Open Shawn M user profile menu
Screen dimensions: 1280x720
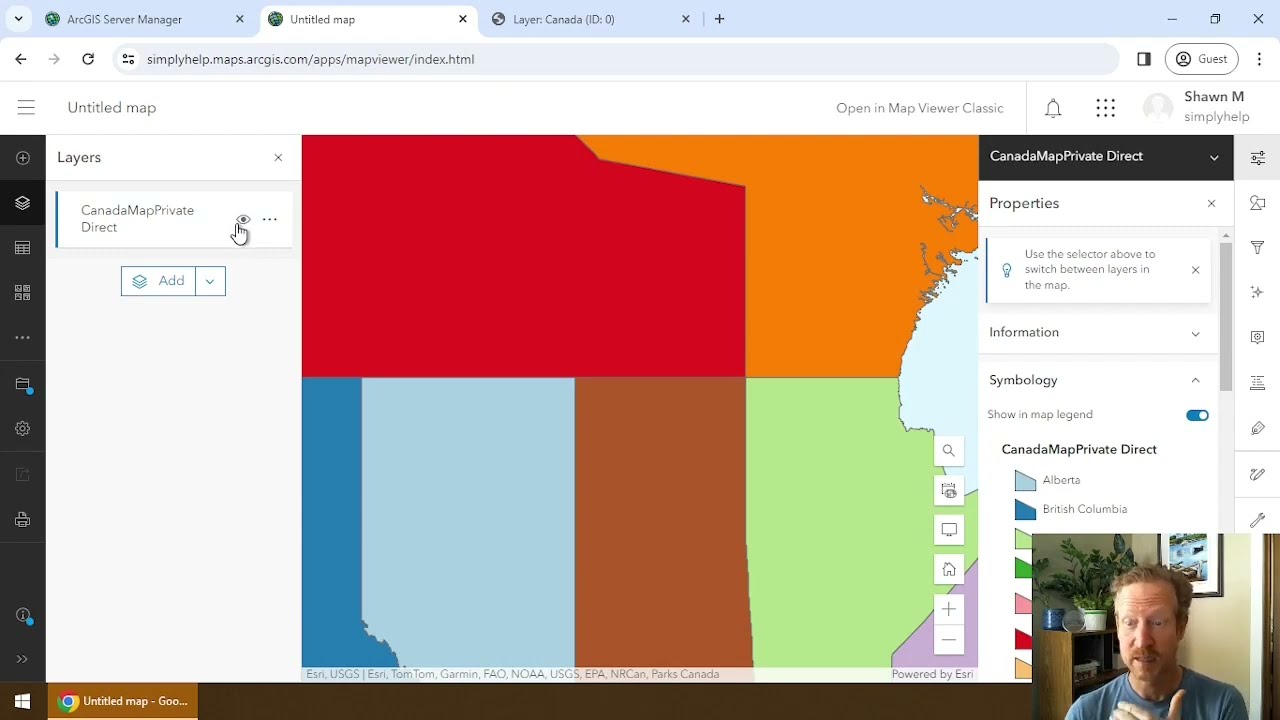1196,107
